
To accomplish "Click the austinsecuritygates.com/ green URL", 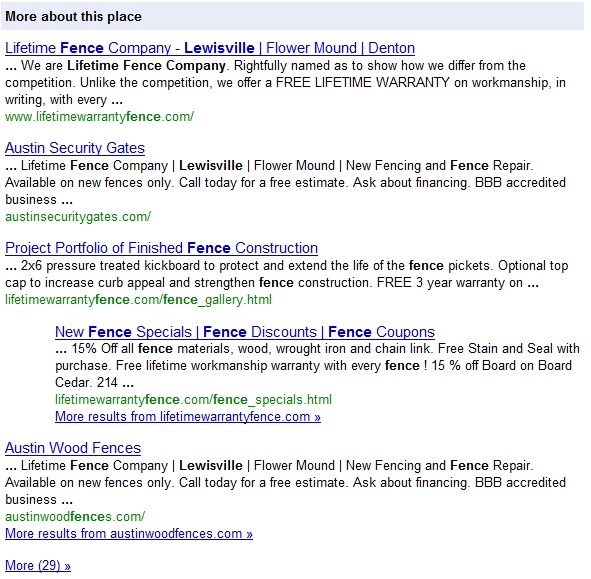I will tap(78, 217).
